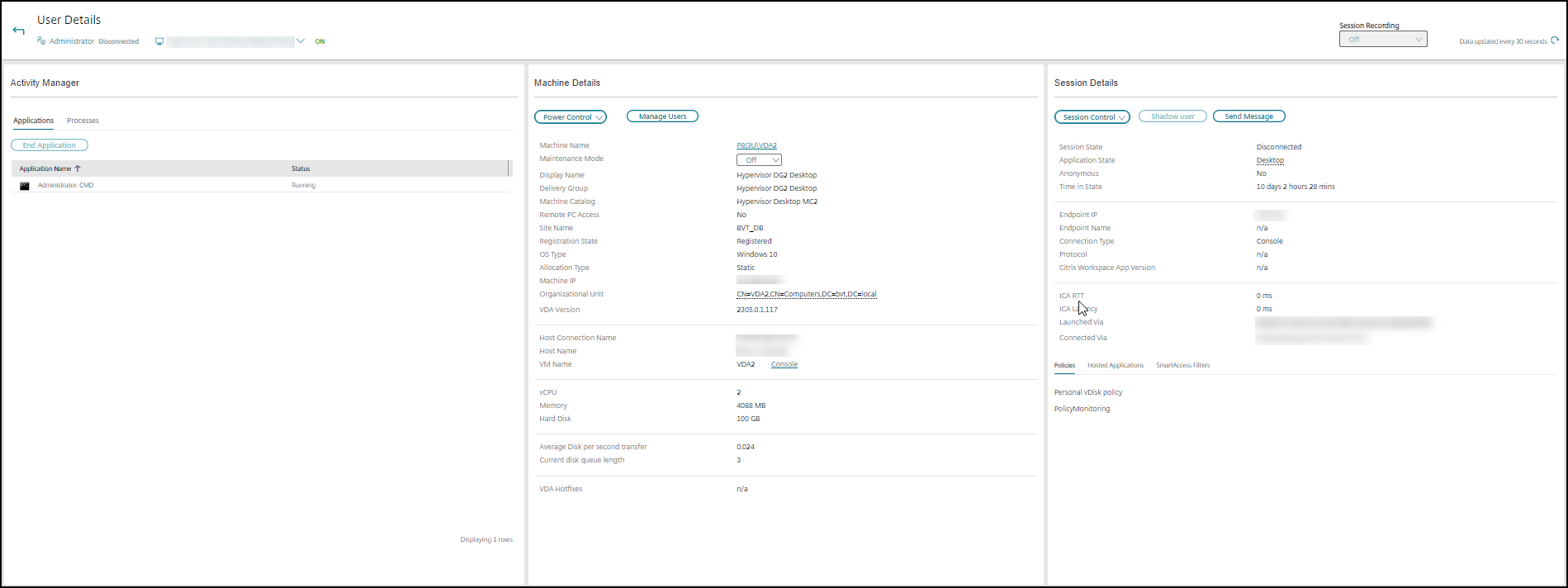
Task: Click the monitor icon beside machine selector
Action: (159, 41)
